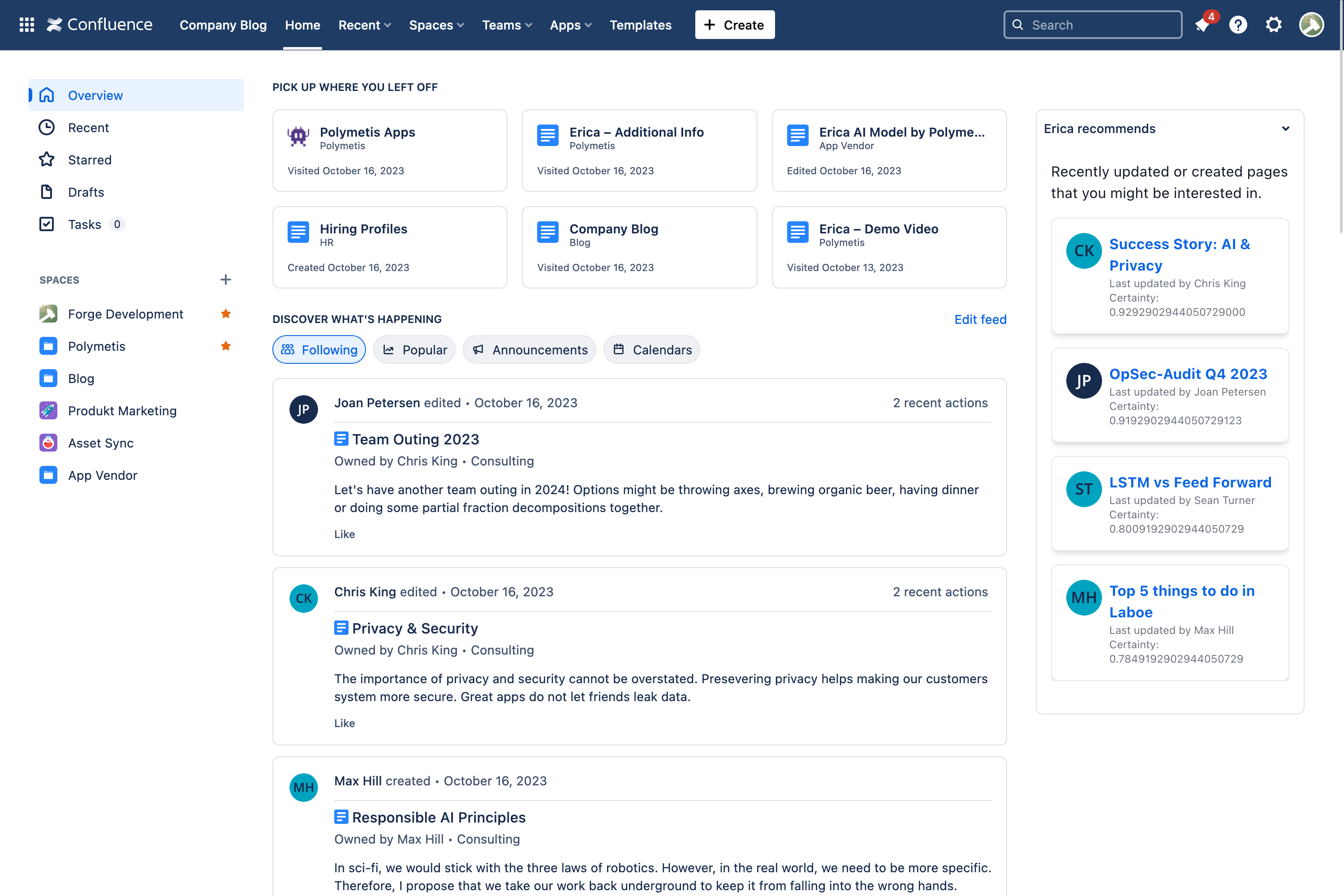The height and width of the screenshot is (896, 1344).
Task: Collapse the Erica recommends panel
Action: [x=1285, y=129]
